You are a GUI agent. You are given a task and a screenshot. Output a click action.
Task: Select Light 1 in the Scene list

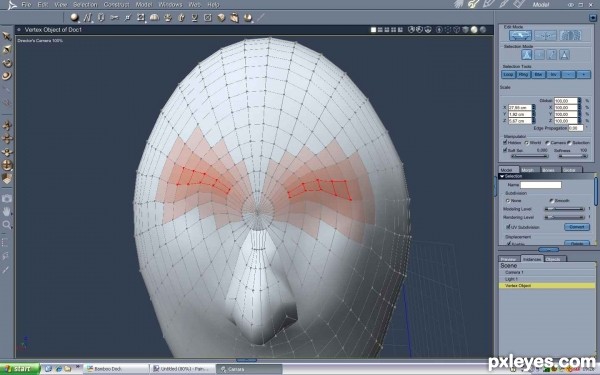pos(547,279)
